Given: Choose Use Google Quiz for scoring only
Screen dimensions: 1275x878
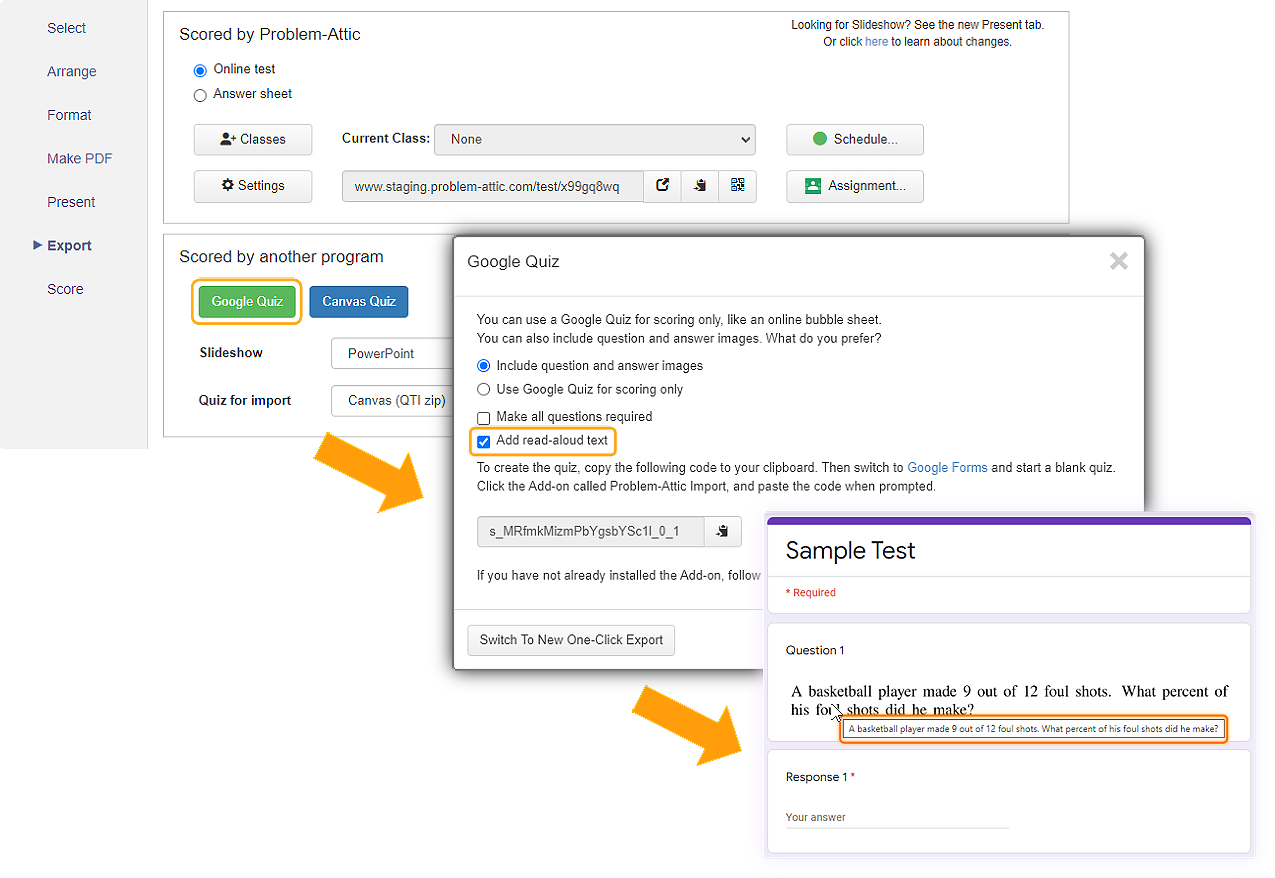Looking at the screenshot, I should 484,390.
